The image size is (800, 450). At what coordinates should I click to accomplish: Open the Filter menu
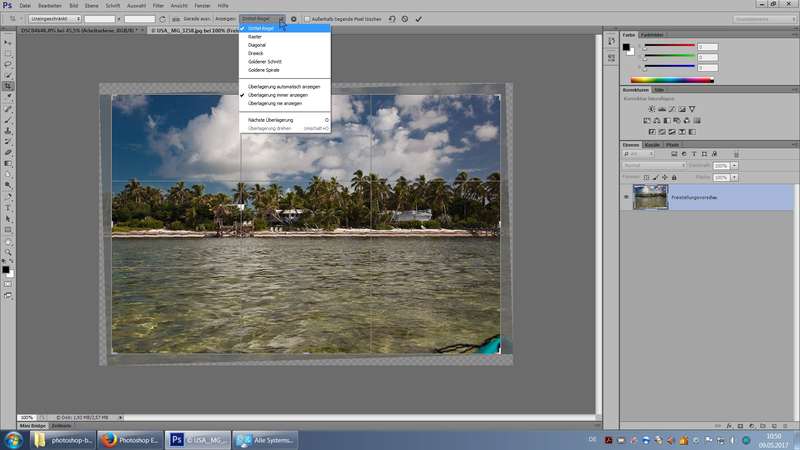157,5
